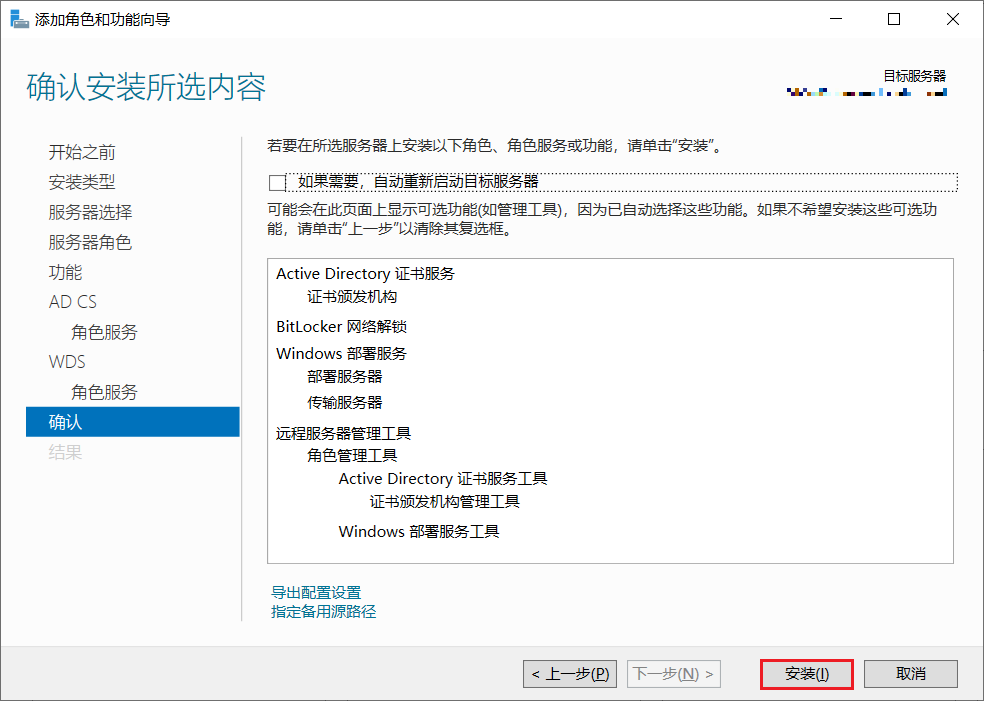
Task: Select 角色服务 under WDS
Action: pyautogui.click(x=104, y=391)
